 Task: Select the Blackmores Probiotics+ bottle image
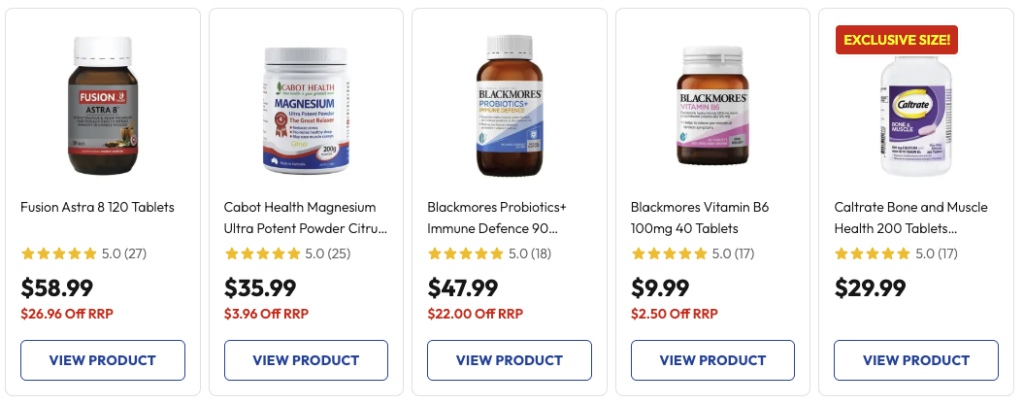point(509,106)
